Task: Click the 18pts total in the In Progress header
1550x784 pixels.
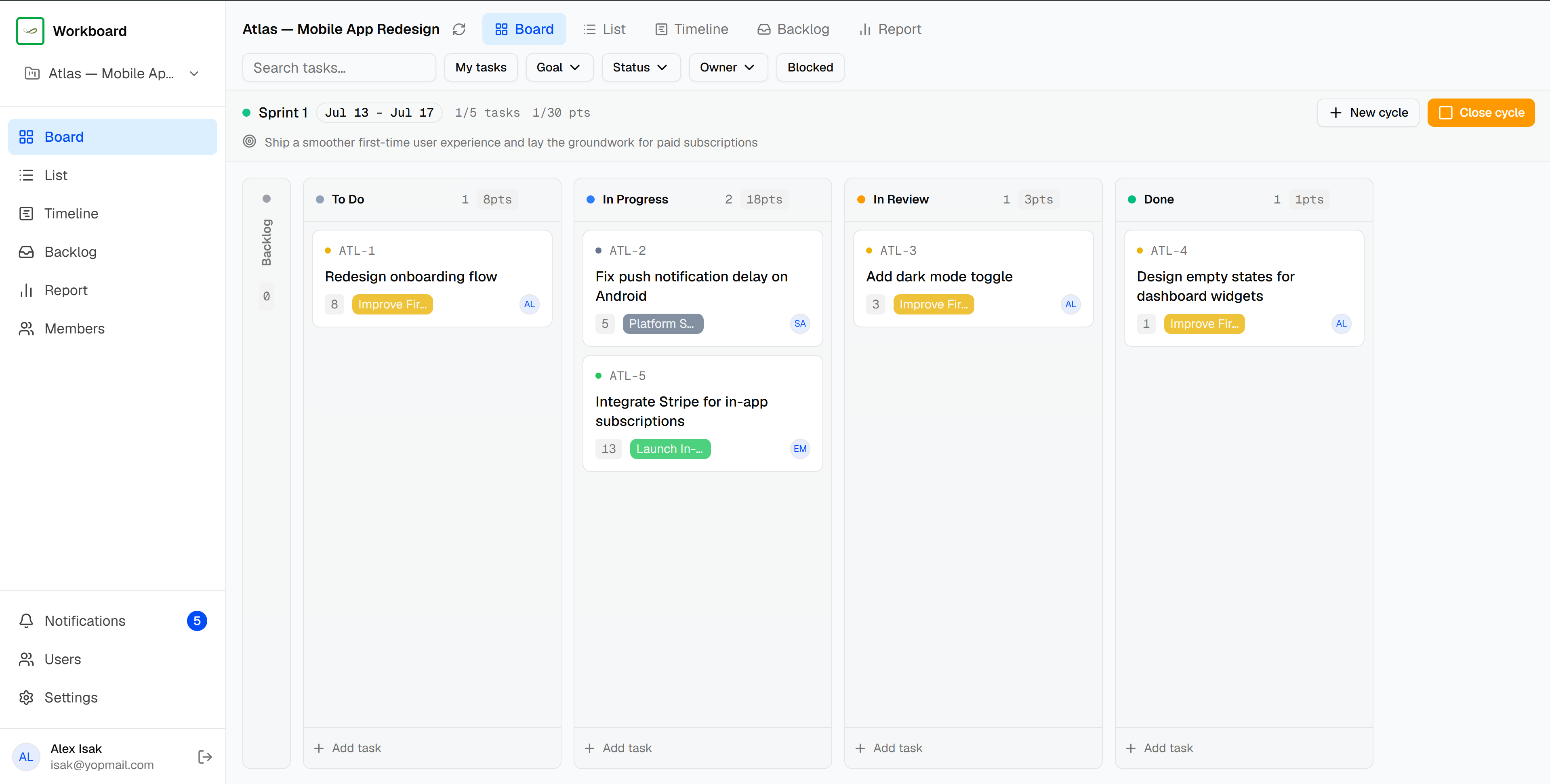Action: 764,199
